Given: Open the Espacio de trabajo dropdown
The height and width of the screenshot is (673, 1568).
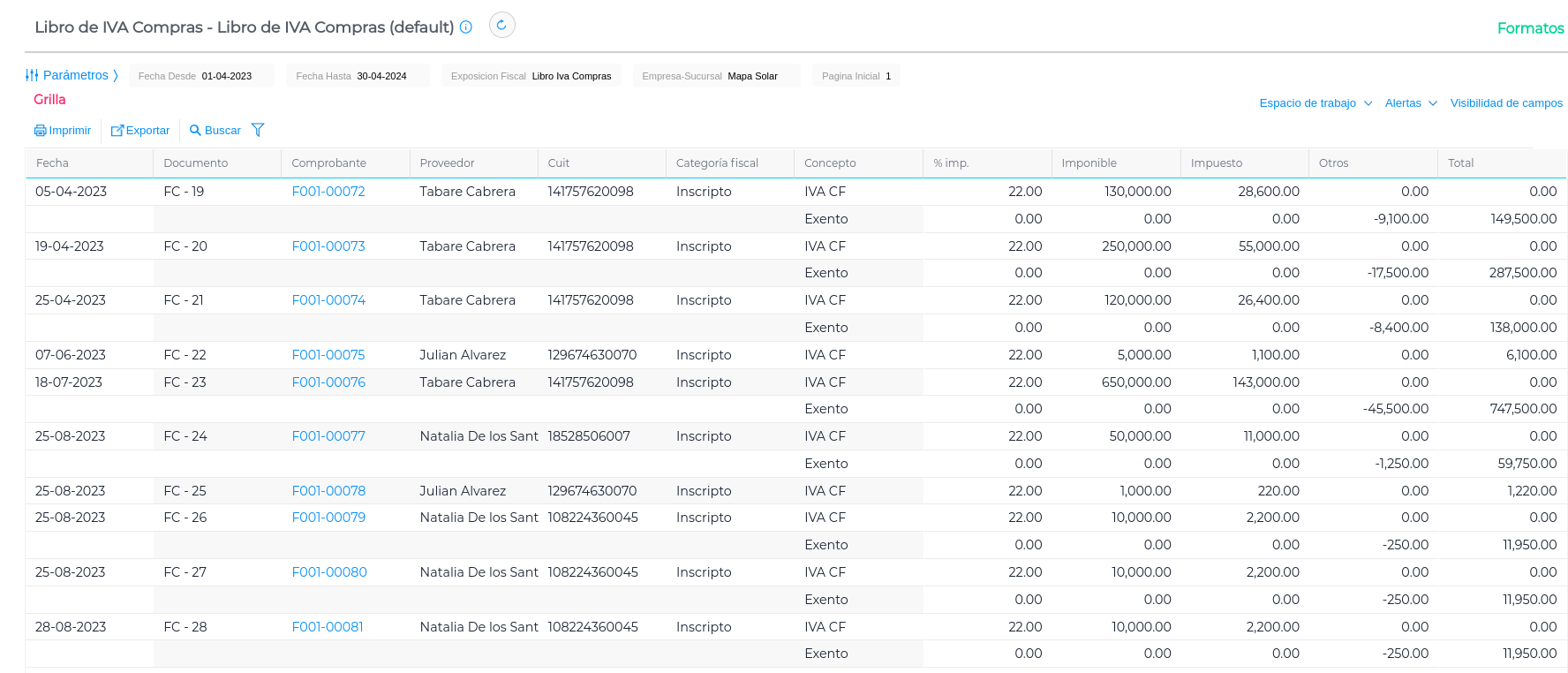Looking at the screenshot, I should [1315, 103].
